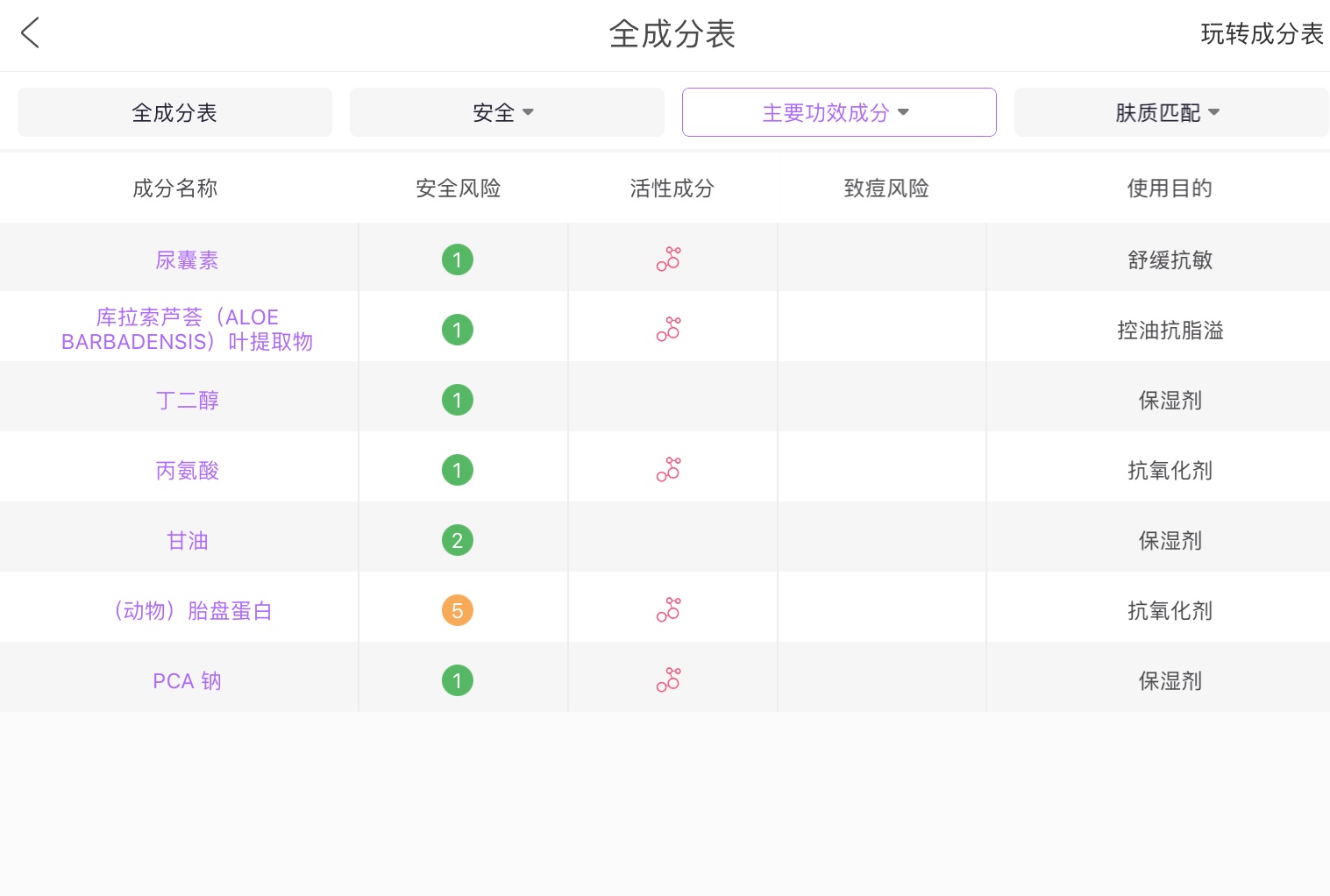Click the active ingredient icon for 尿囊素
Screen dimensions: 1330x896
click(x=668, y=259)
